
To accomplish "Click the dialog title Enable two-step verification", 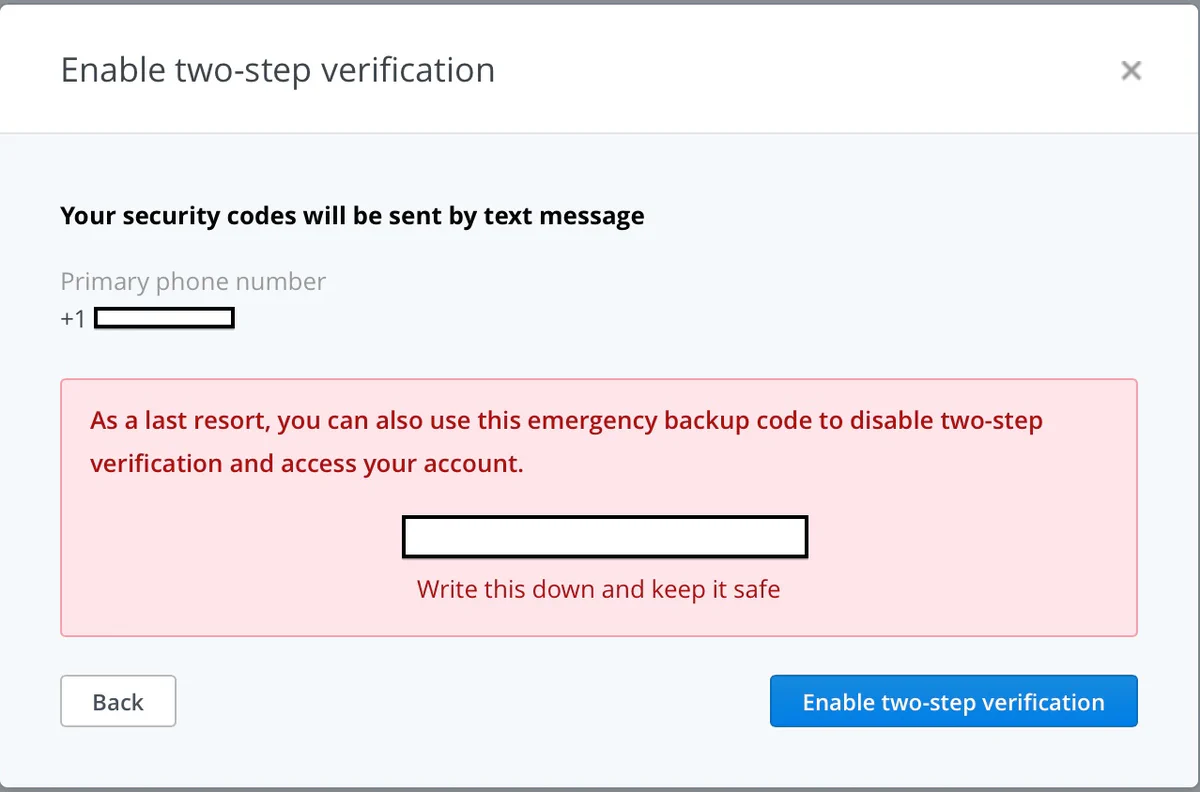I will [277, 70].
